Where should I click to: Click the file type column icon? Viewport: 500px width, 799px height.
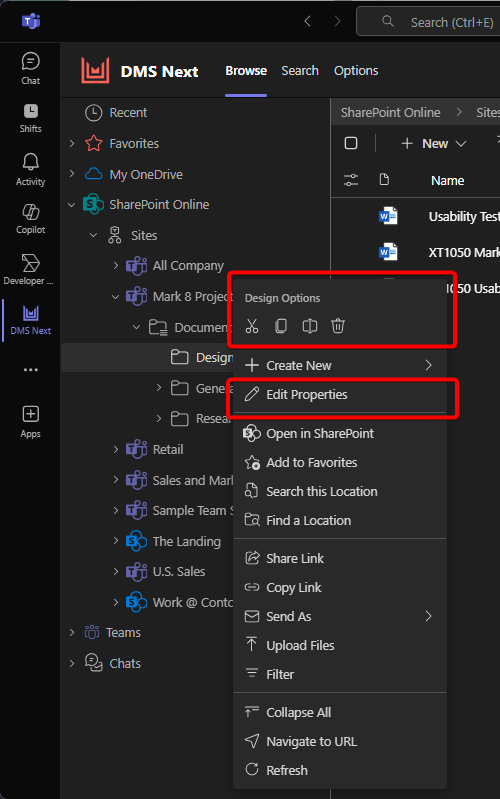384,179
